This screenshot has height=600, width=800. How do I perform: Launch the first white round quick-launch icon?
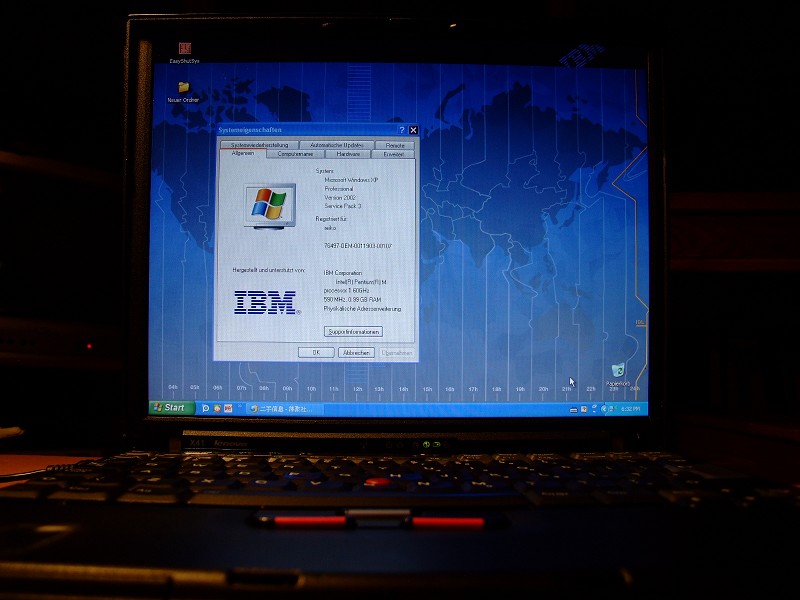[x=206, y=408]
